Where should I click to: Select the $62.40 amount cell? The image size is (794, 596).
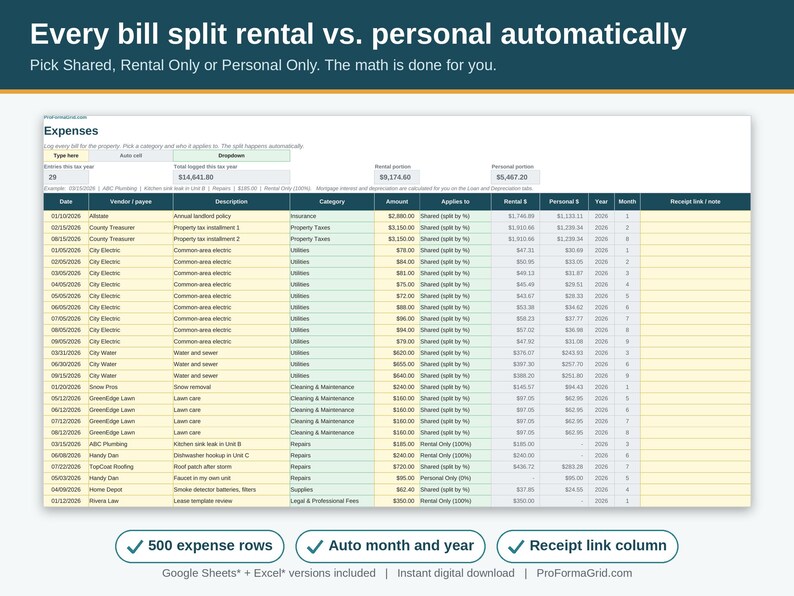pyautogui.click(x=397, y=490)
